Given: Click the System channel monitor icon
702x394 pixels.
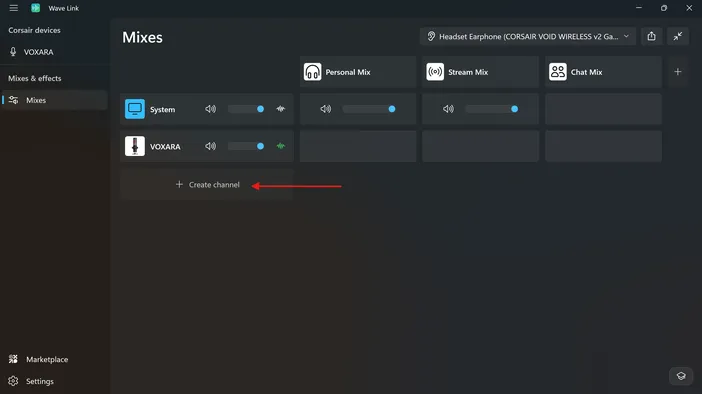Looking at the screenshot, I should coord(135,109).
